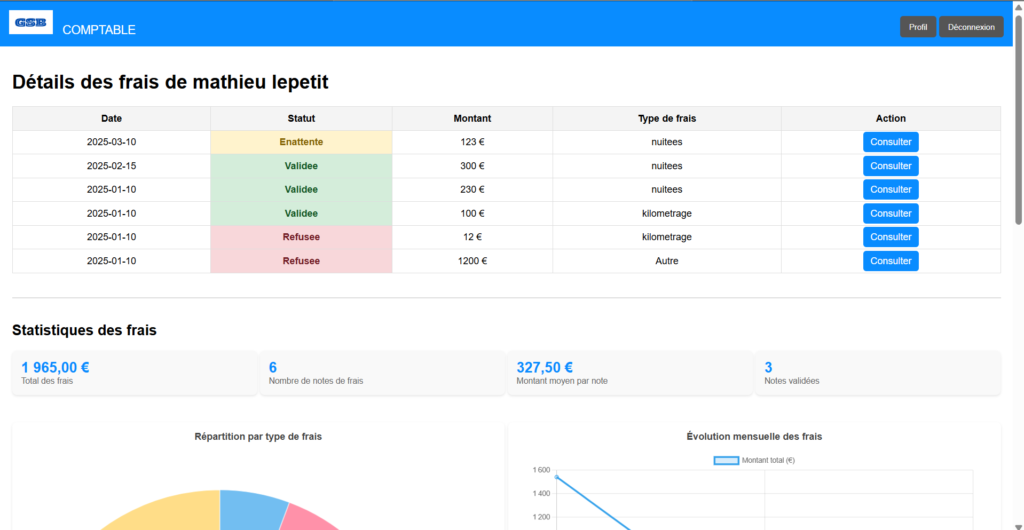Click the Notes validées card

click(878, 373)
